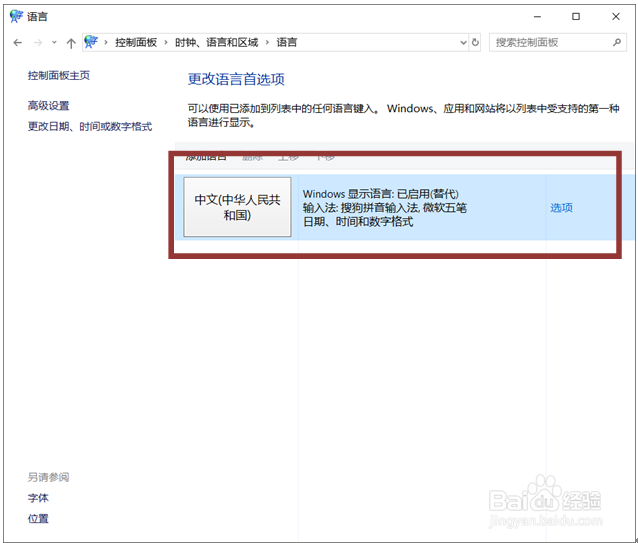
Task: Click the search magnifier icon
Action: pyautogui.click(x=617, y=42)
